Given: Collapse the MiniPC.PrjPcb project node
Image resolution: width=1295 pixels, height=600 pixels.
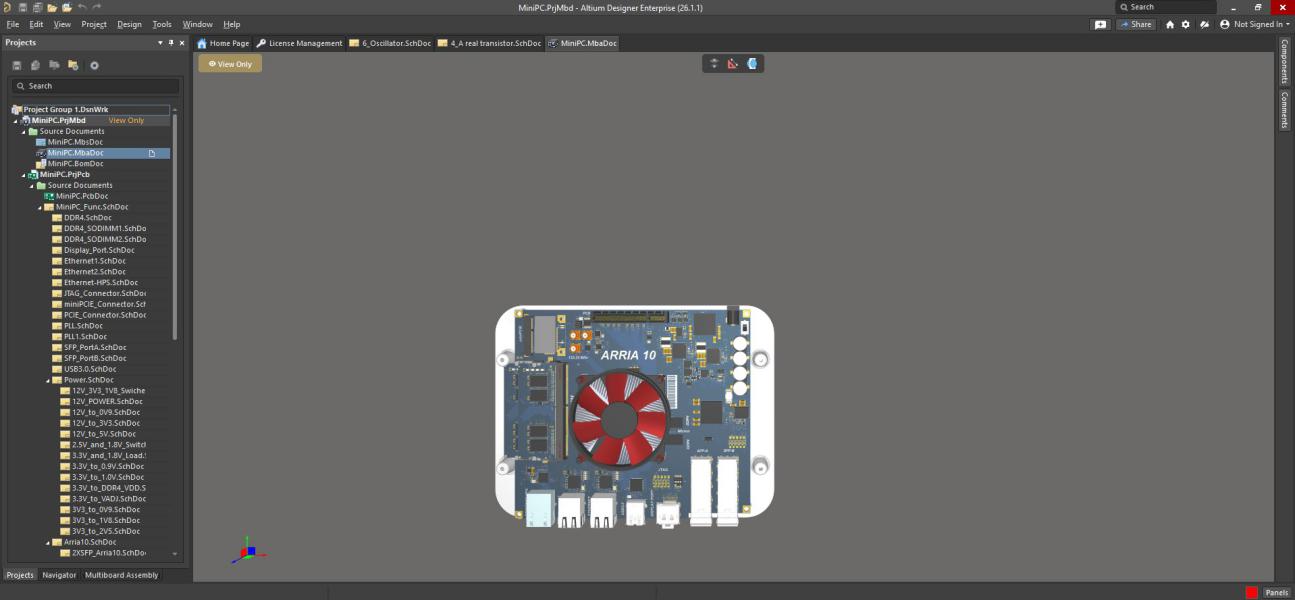Looking at the screenshot, I should point(23,174).
